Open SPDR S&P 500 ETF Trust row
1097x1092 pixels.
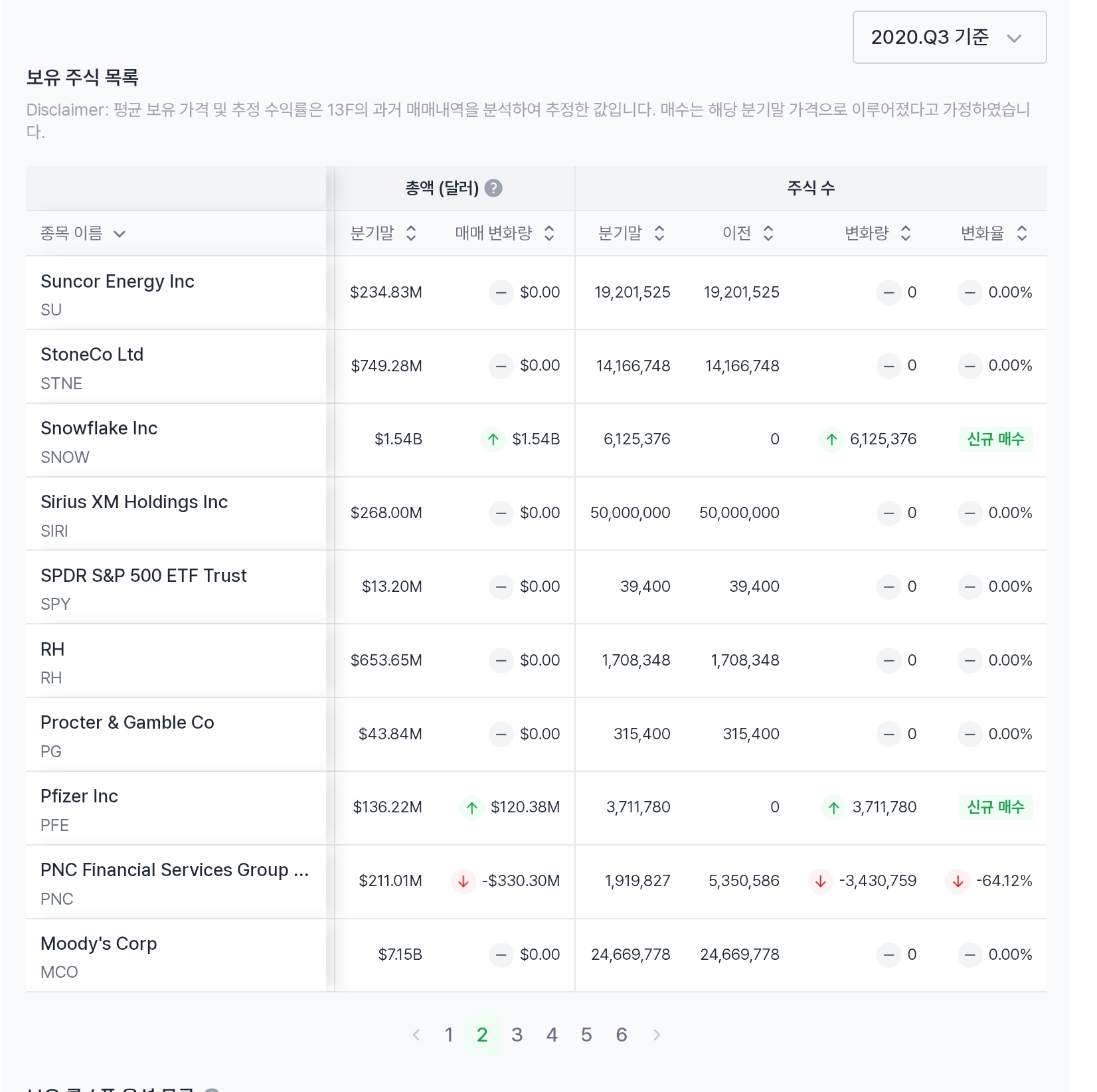click(537, 588)
